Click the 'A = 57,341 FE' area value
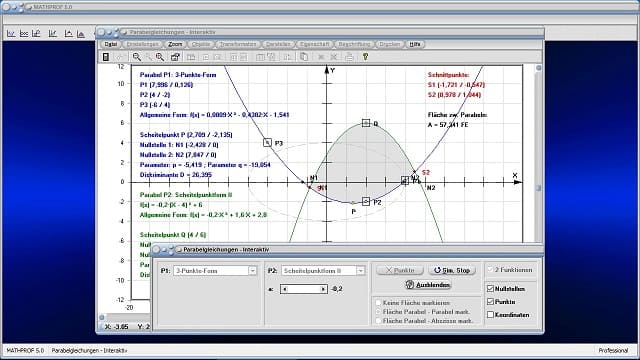 pos(448,125)
